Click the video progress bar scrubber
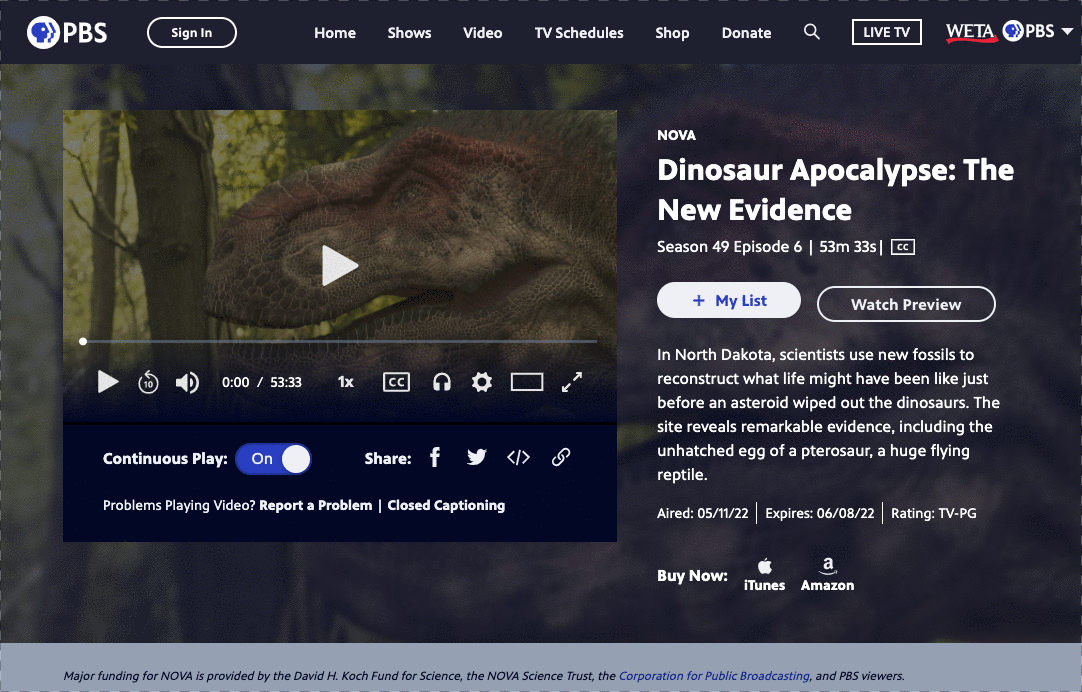1082x692 pixels. tap(83, 341)
